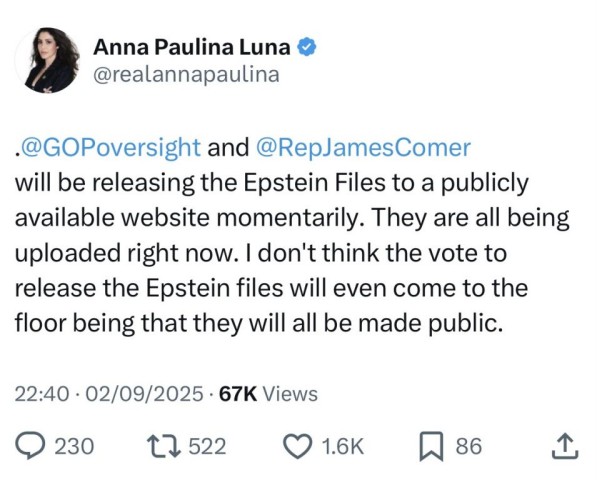Click the 86 bookmarks count

469,446
